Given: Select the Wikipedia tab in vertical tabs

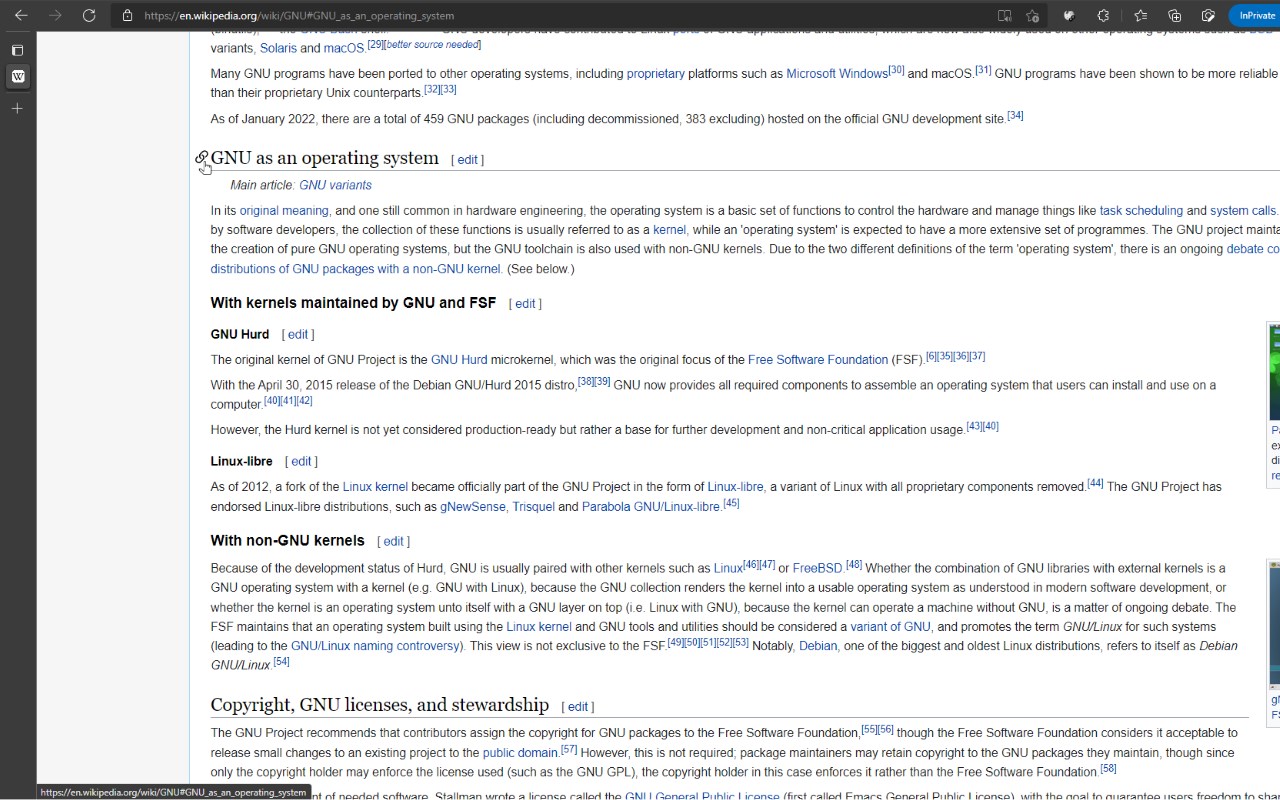Looking at the screenshot, I should tap(17, 76).
